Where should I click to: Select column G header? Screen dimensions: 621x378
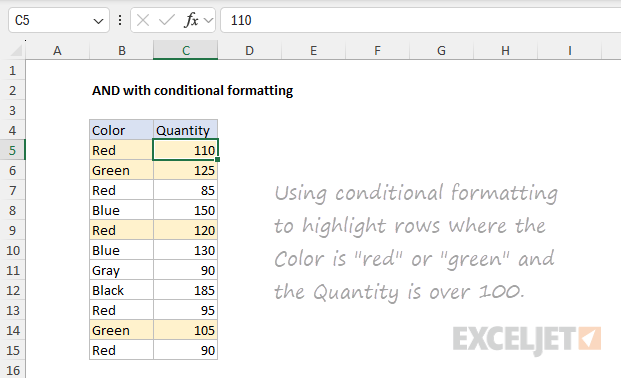tap(441, 51)
